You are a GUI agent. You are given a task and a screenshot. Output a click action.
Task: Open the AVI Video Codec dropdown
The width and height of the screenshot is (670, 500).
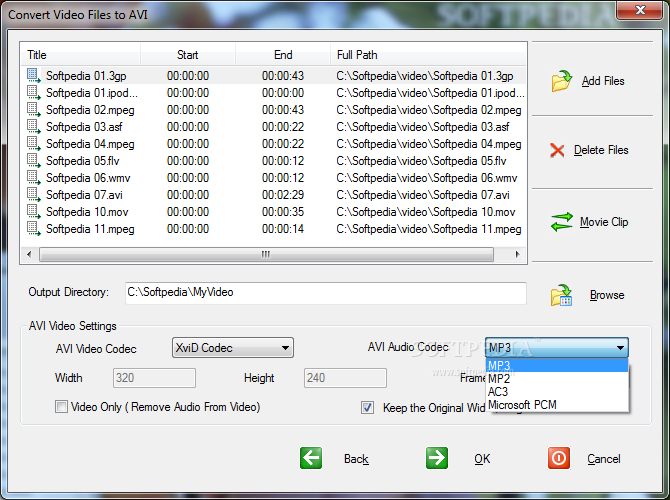pyautogui.click(x=232, y=348)
